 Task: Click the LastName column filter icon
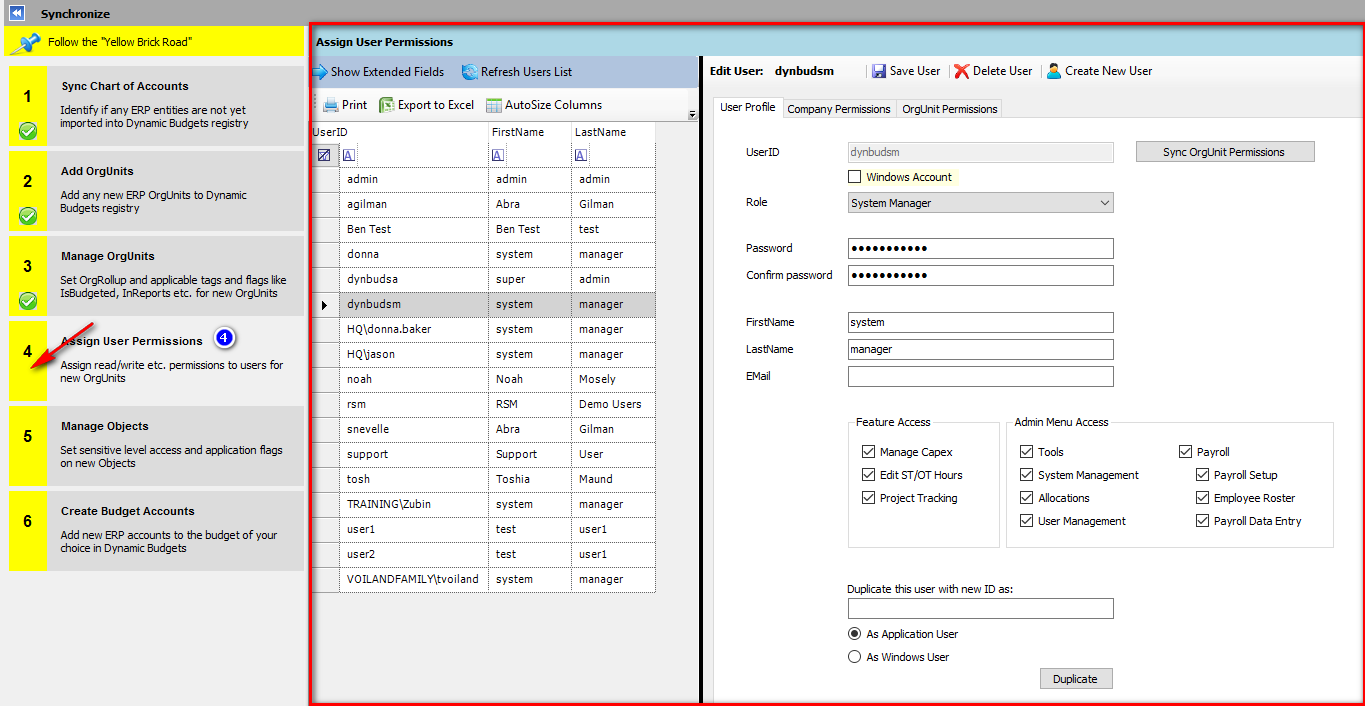tap(581, 155)
